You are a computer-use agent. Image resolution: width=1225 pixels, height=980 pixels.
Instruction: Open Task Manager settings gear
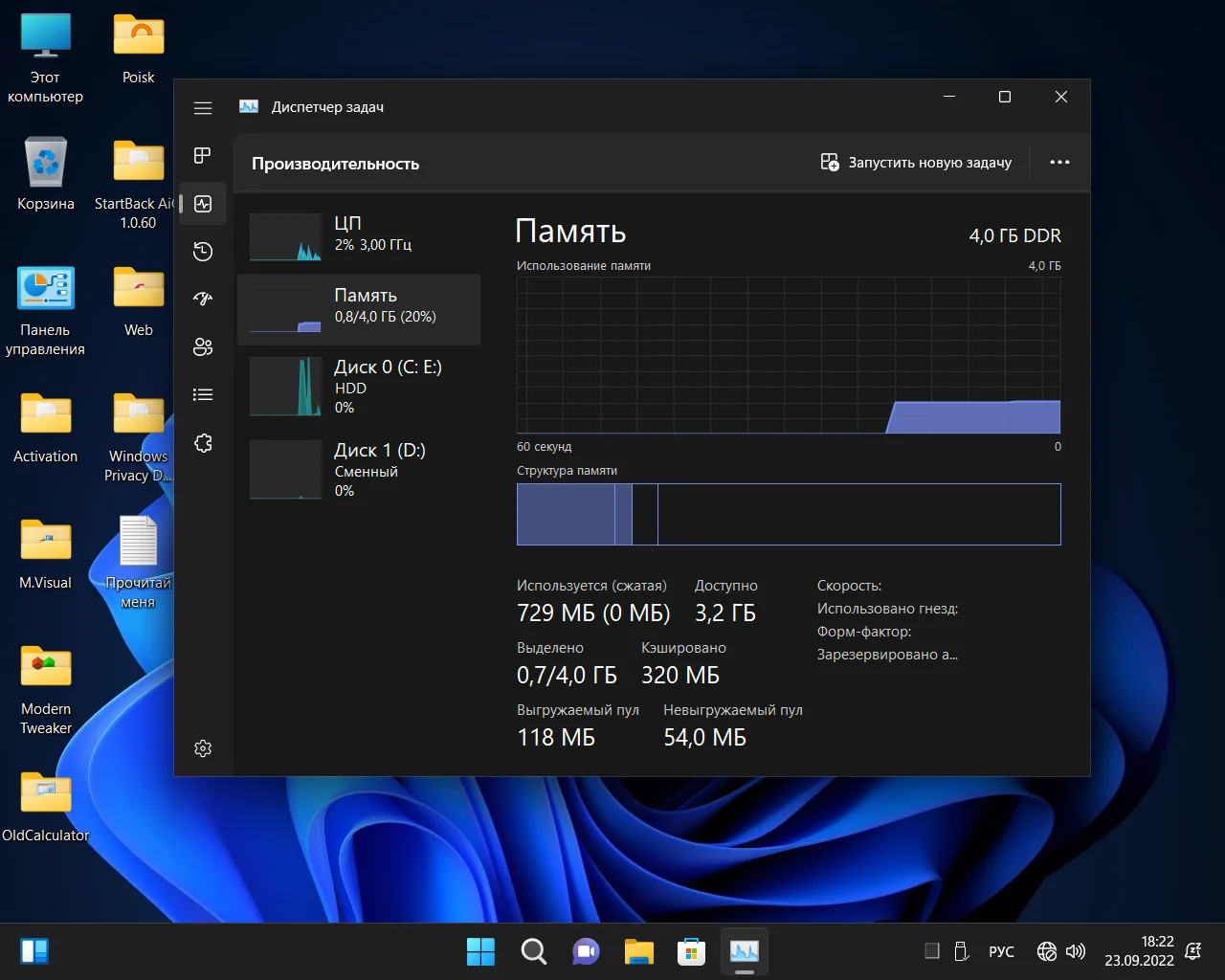[203, 748]
